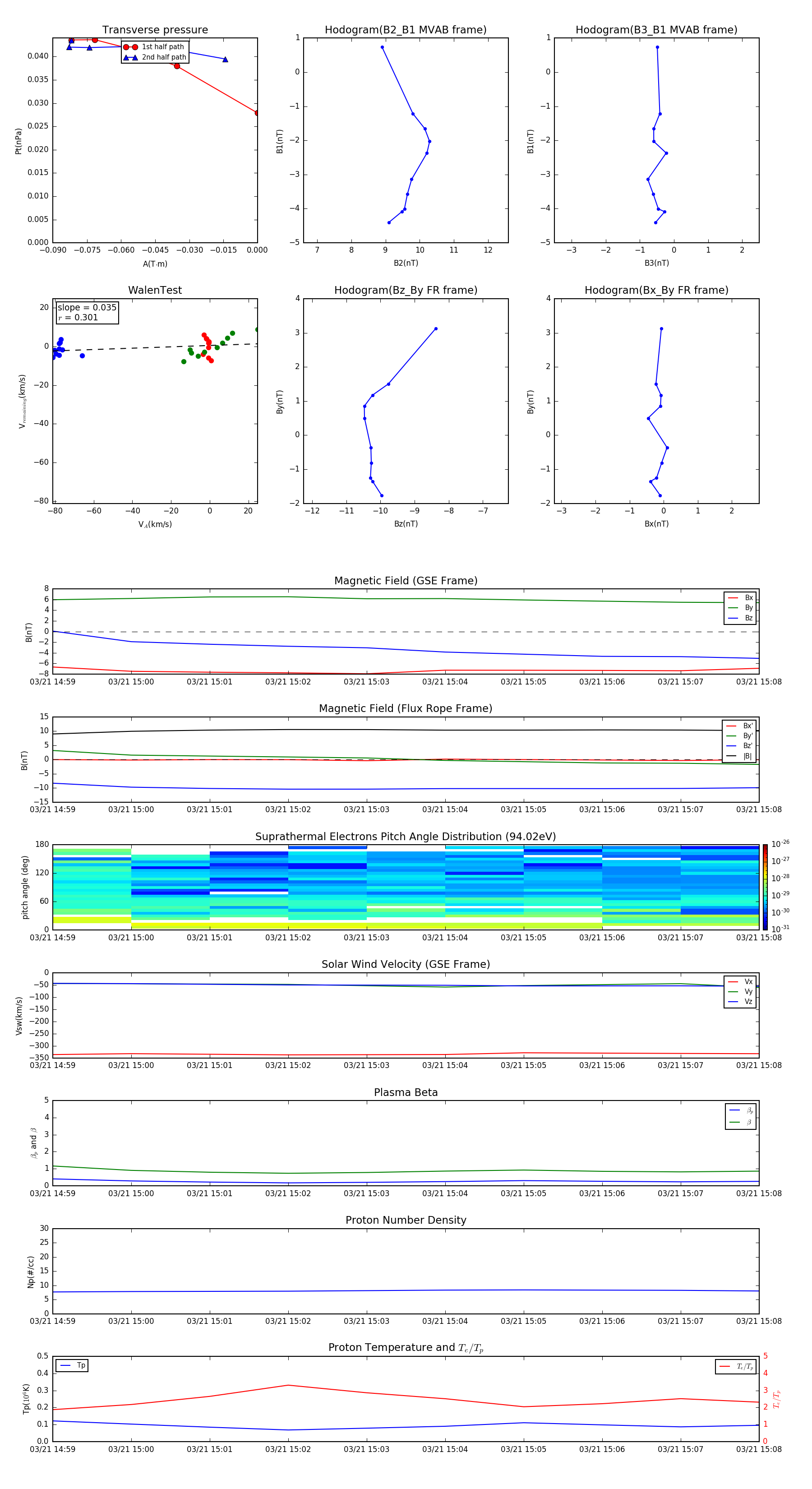The width and height of the screenshot is (812, 1489).
Task: Click the "Hodogram(B2_B1 MVAB frame)" title
Action: pos(406,30)
